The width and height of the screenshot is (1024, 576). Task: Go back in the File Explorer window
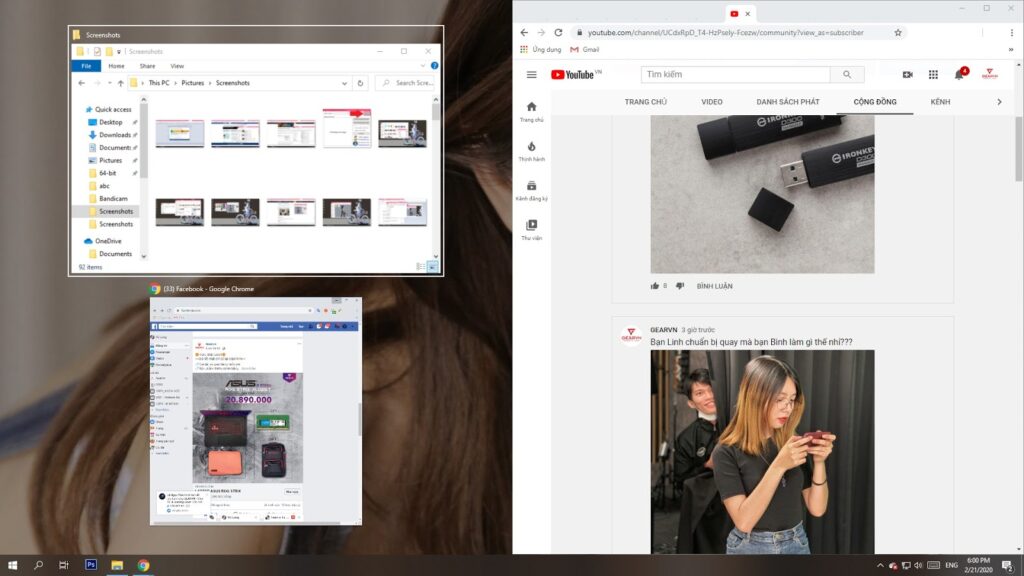click(x=82, y=83)
